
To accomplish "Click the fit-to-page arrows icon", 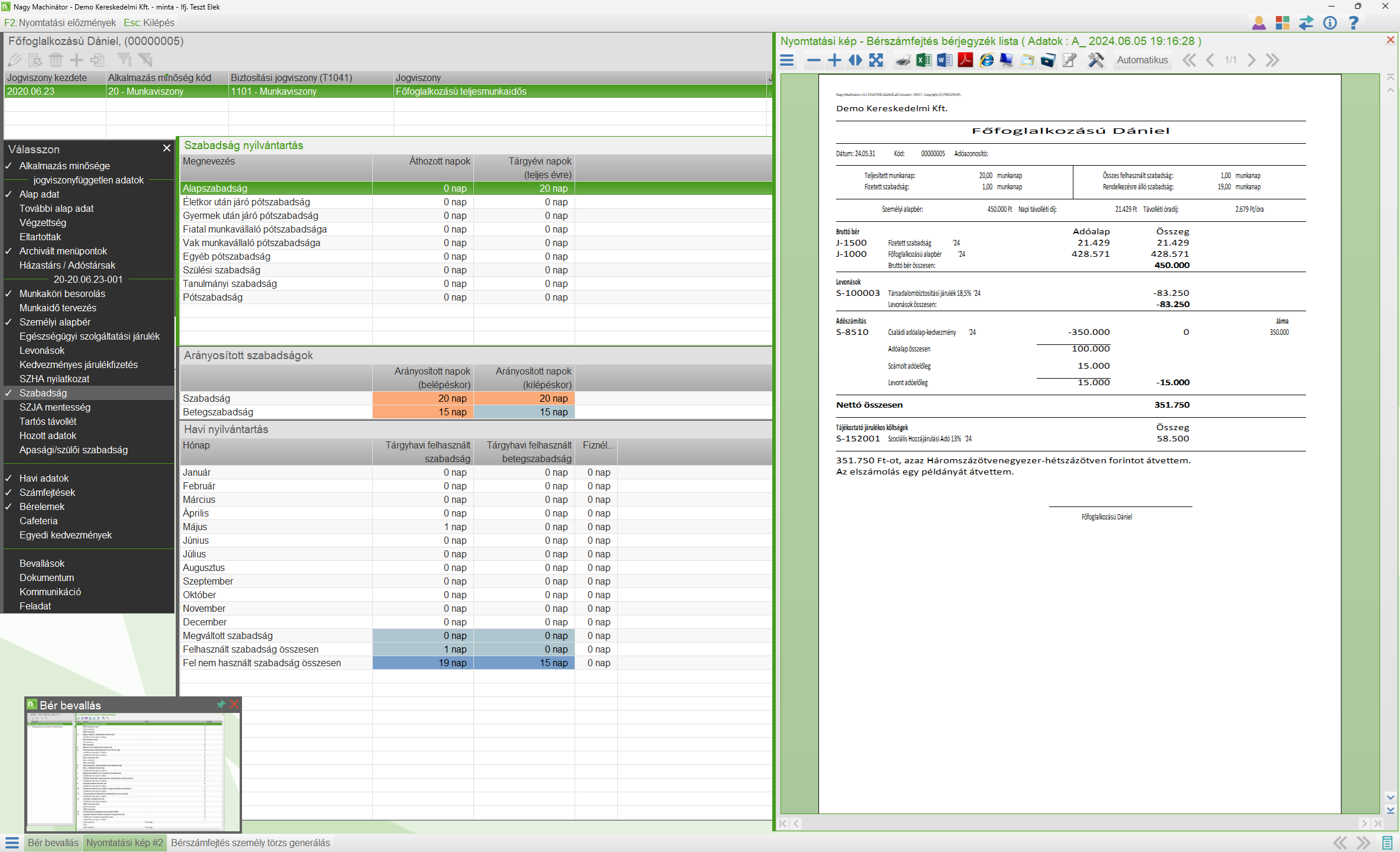I will click(876, 60).
